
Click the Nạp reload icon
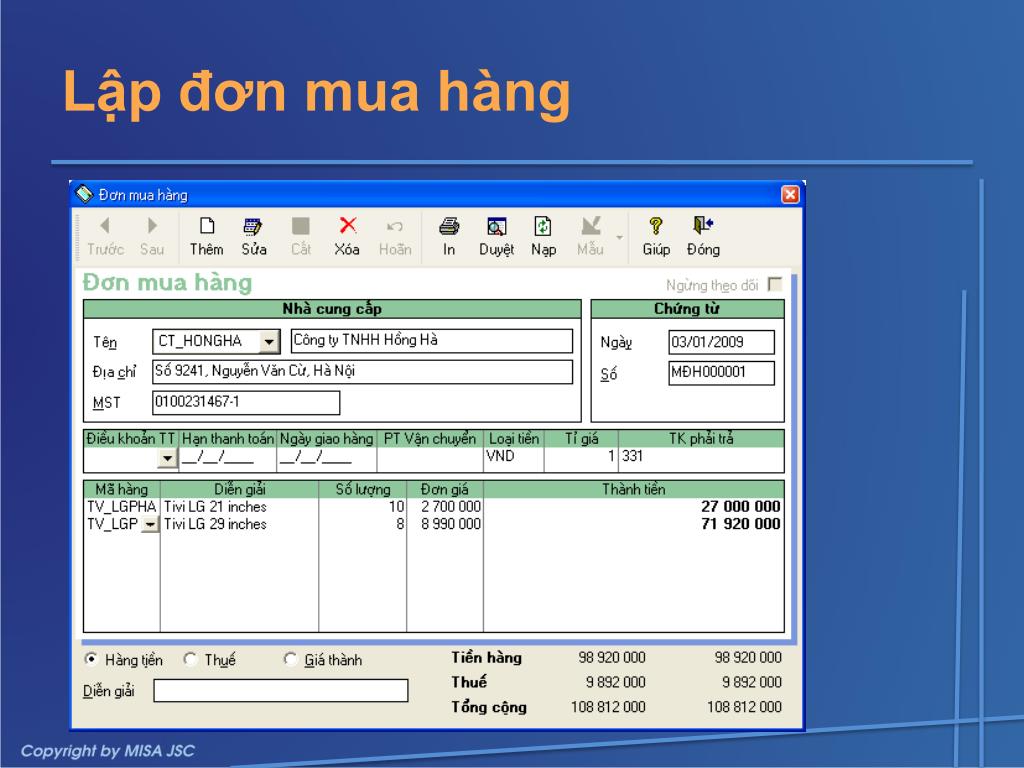(543, 226)
